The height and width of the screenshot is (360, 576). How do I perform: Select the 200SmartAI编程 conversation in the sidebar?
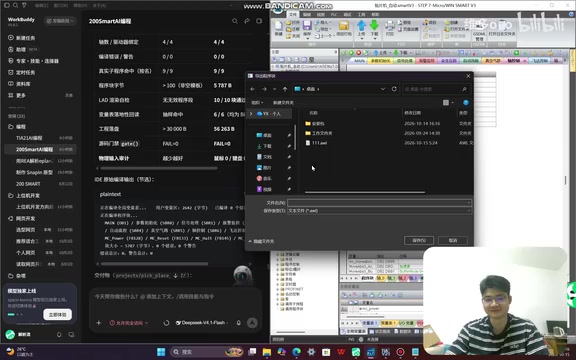(40, 150)
